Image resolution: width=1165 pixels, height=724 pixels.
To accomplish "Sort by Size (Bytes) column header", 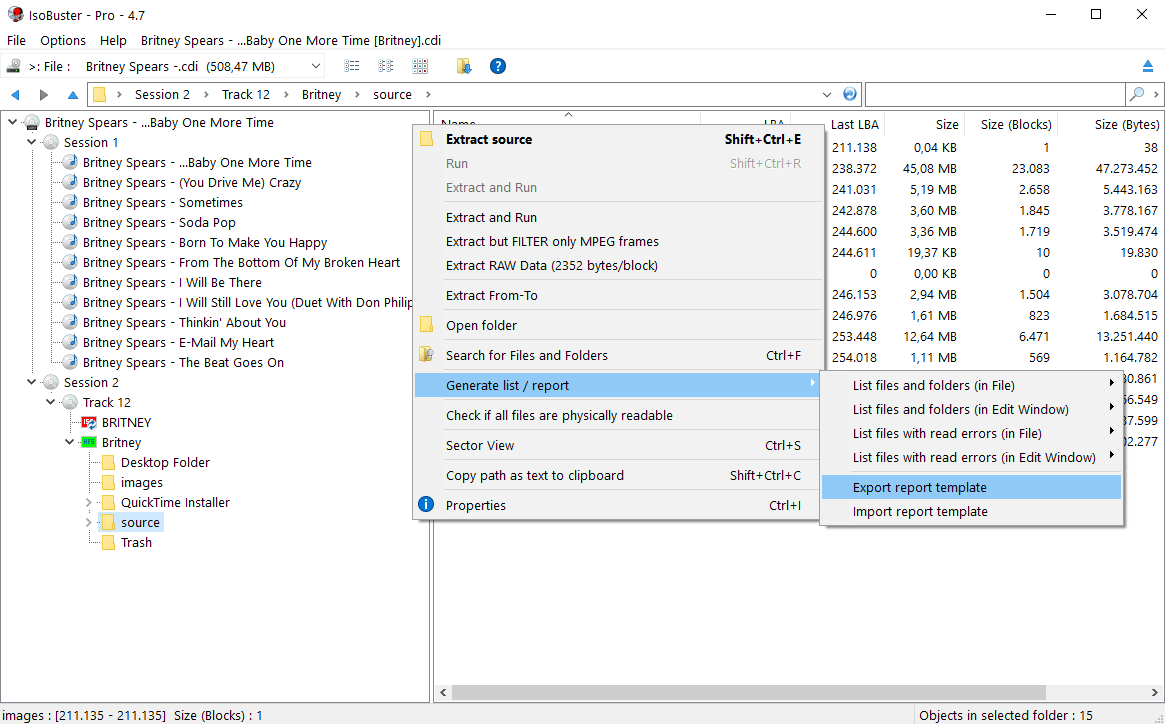I will [1110, 124].
